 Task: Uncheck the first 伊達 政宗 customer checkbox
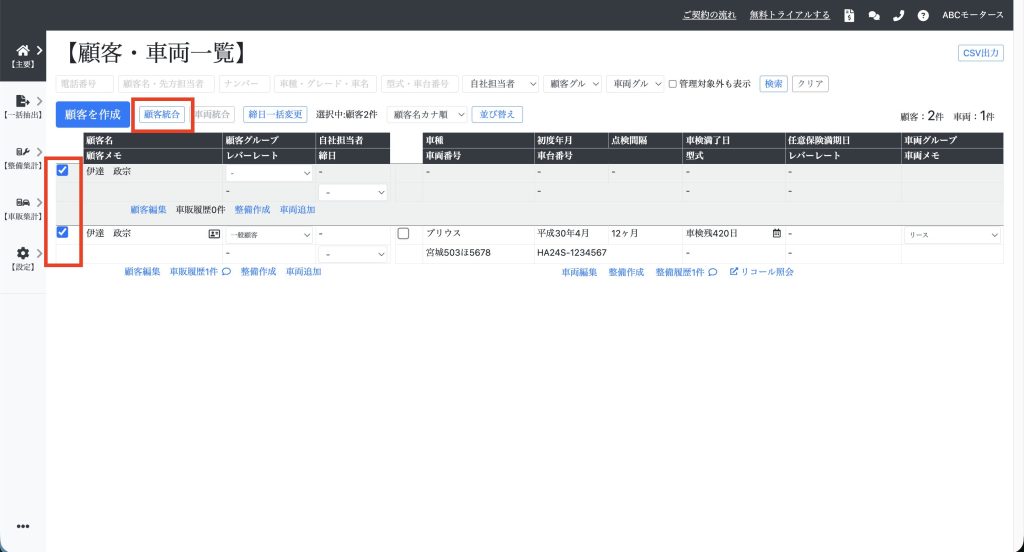[62, 170]
